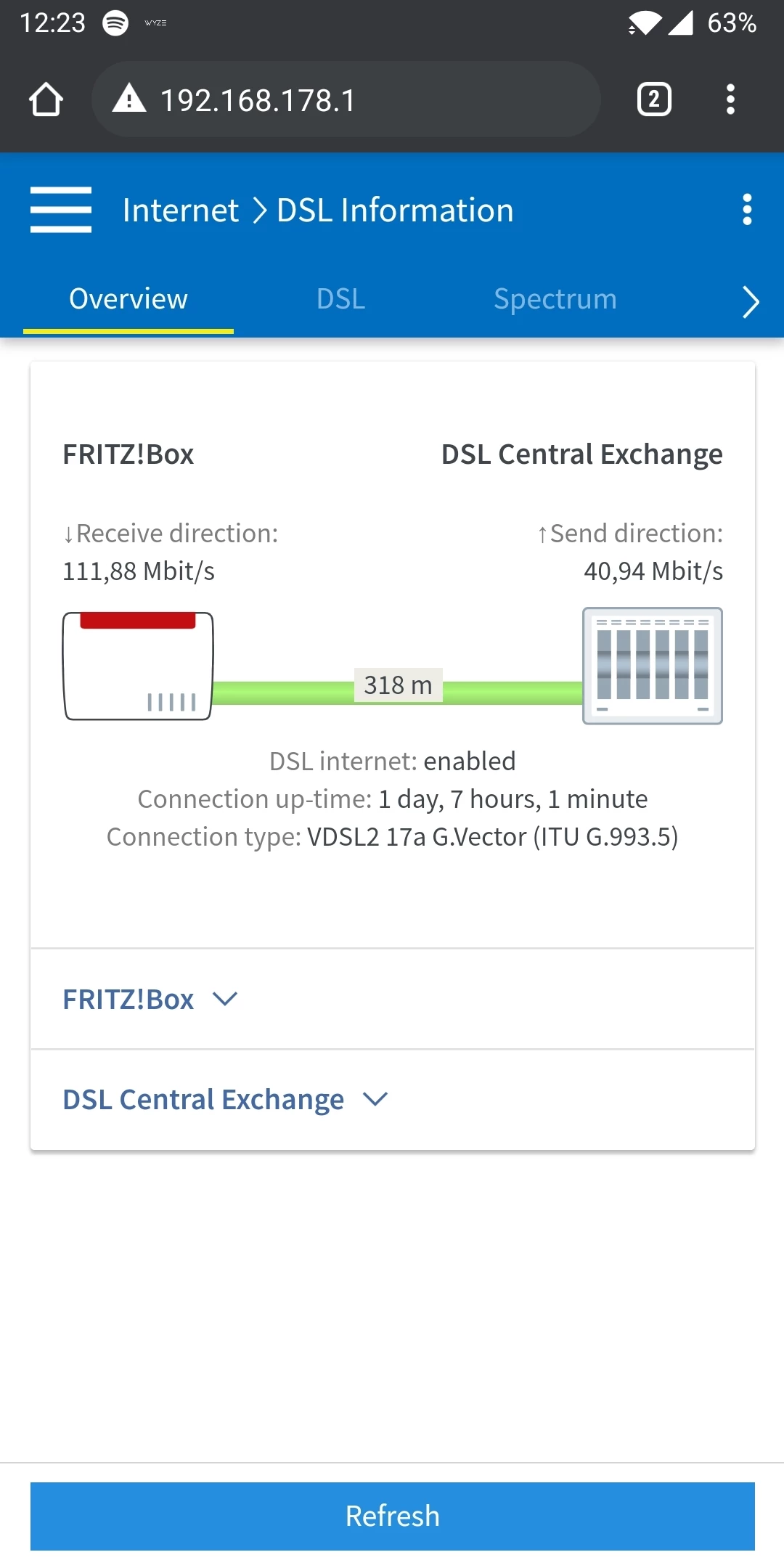The image size is (784, 1568).
Task: Tap the FRITZ!Box router illustration
Action: tap(138, 666)
